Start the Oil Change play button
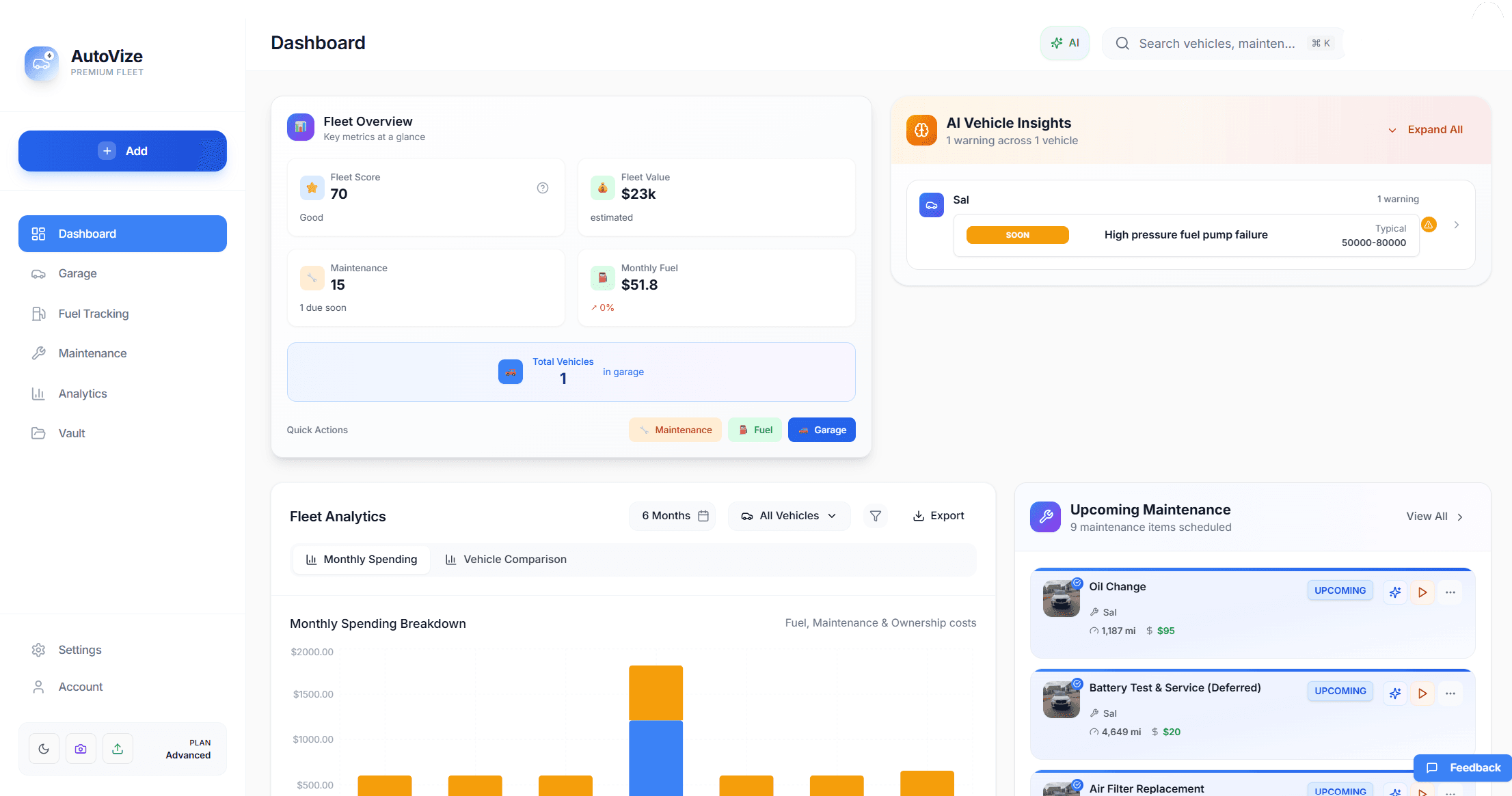 coord(1422,592)
